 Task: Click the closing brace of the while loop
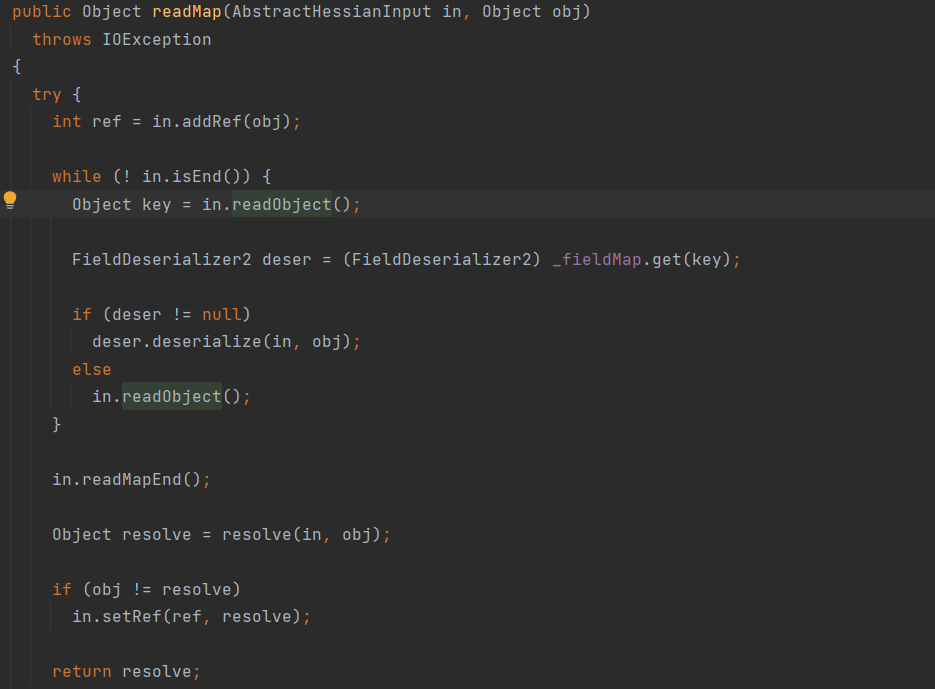tap(57, 425)
